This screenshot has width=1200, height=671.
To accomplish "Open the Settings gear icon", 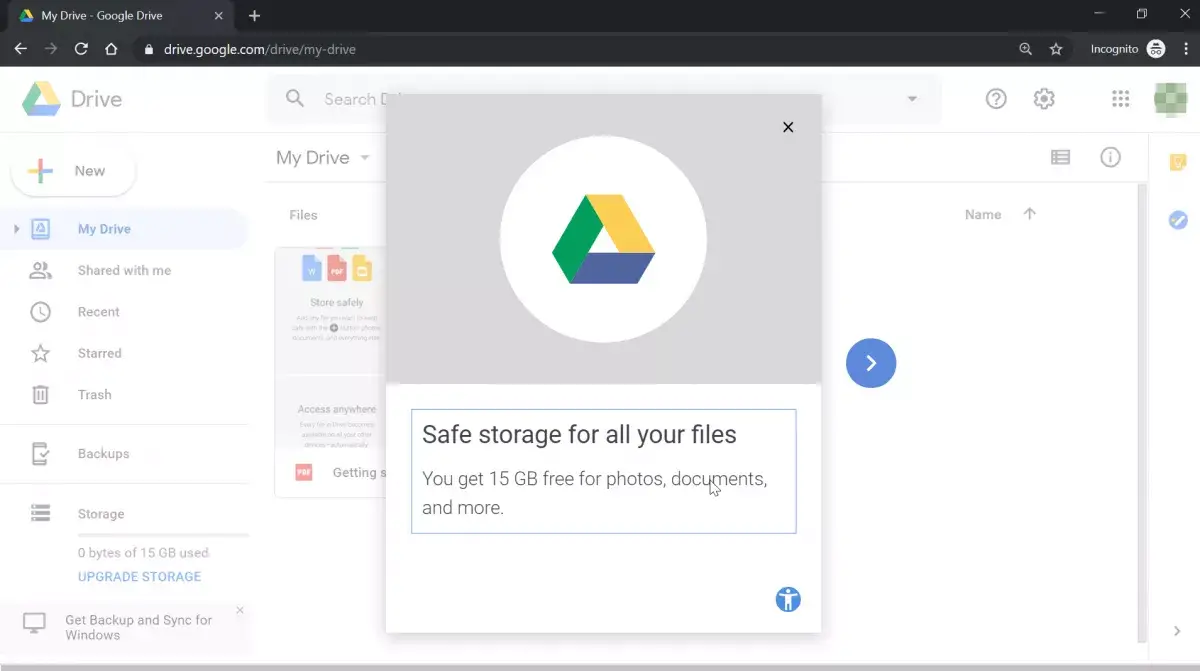I will [x=1044, y=98].
